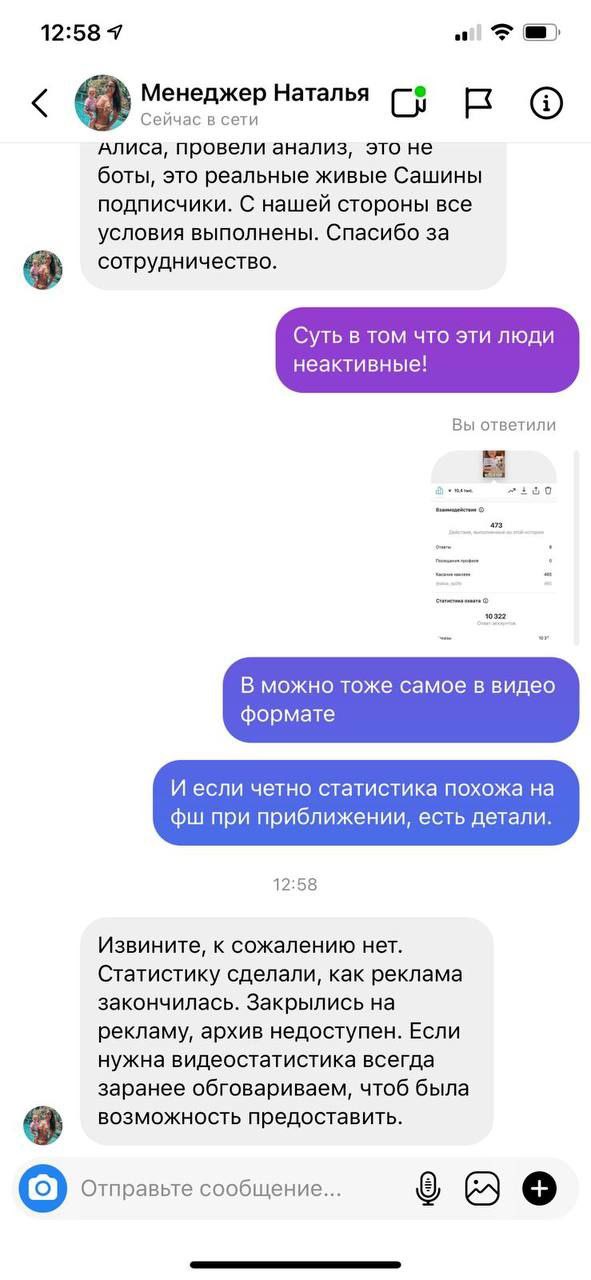Tap the sender avatar beside 'Спасибо за сотрудничество' message
This screenshot has height=1280, width=591.
click(43, 270)
